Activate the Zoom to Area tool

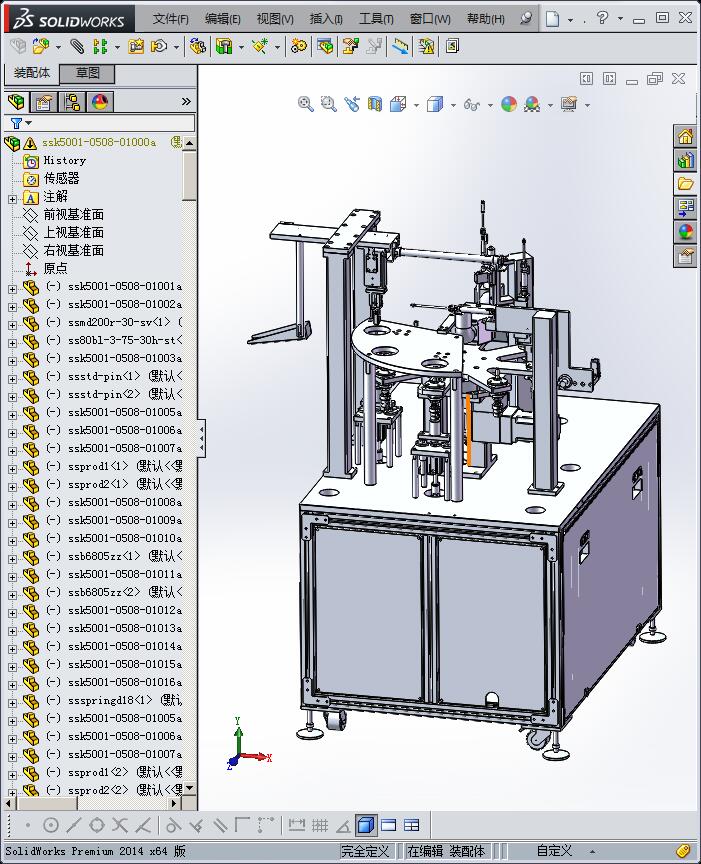tap(328, 104)
